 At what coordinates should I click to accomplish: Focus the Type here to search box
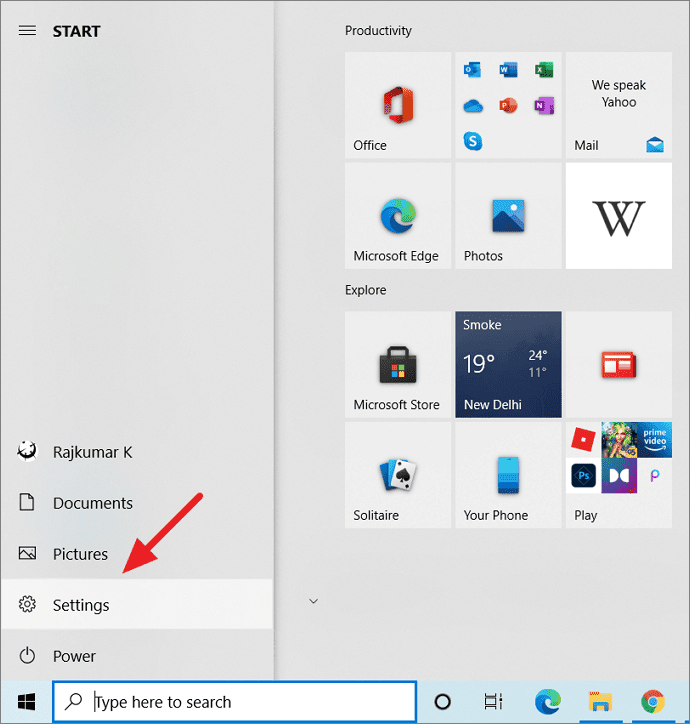click(x=235, y=702)
